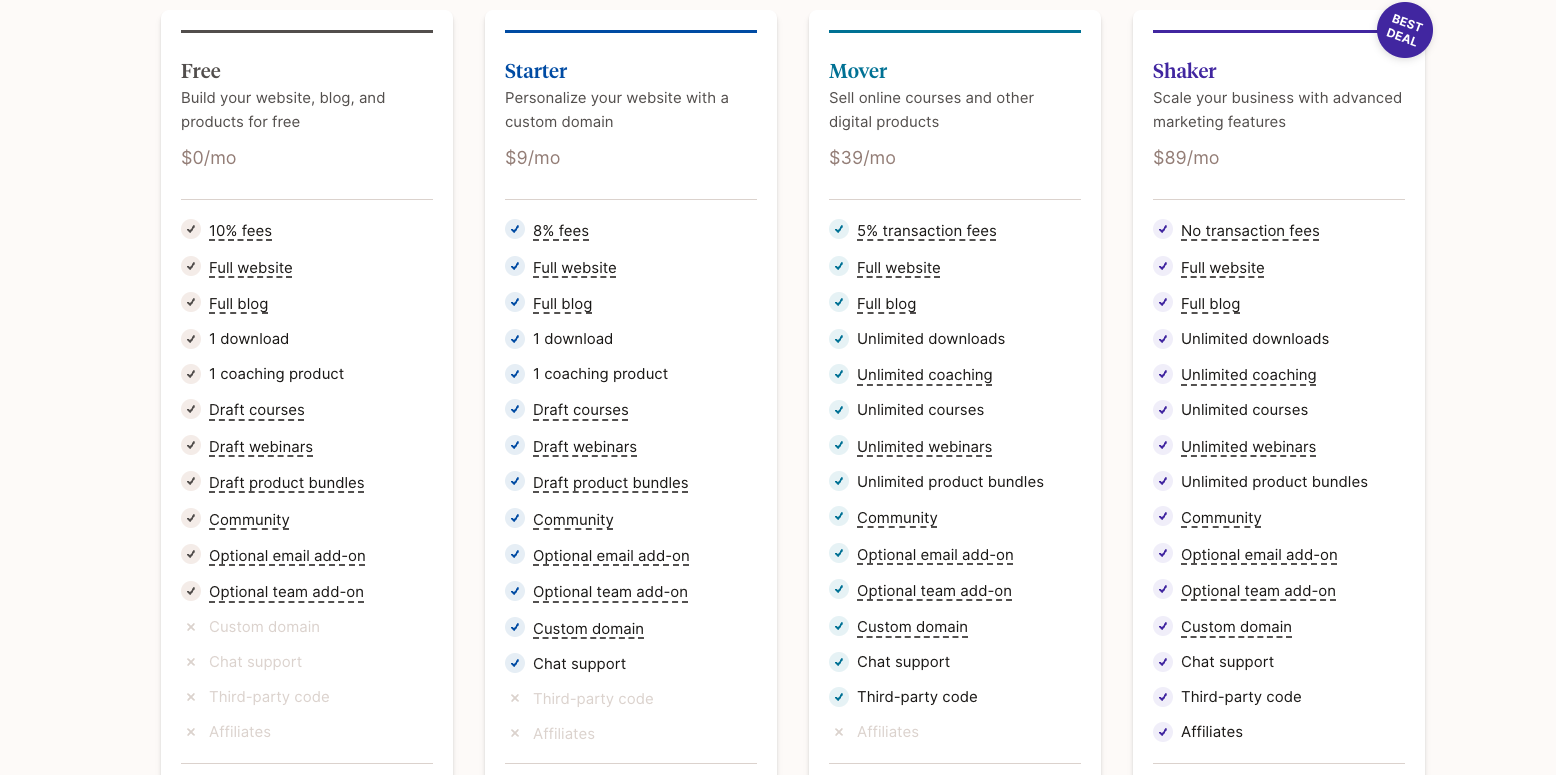The image size is (1556, 775).
Task: Click checkmark beside Mover's Third-party code
Action: coord(839,697)
